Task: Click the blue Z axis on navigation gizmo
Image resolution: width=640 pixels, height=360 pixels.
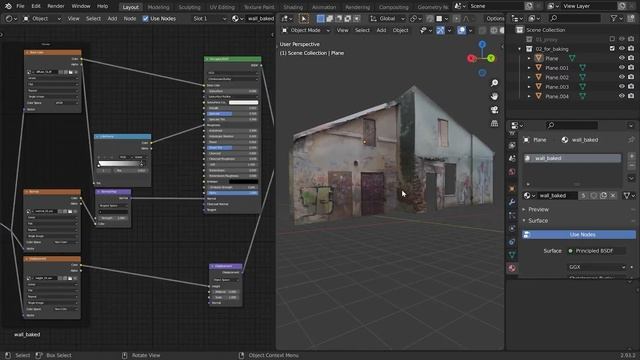Action: pos(482,44)
